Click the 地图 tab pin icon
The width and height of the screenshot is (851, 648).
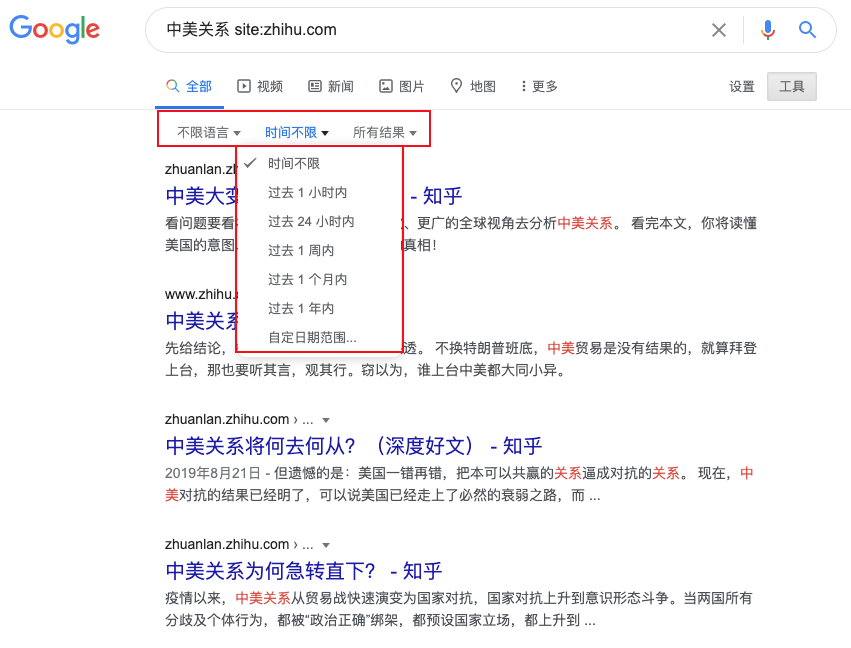(x=456, y=86)
